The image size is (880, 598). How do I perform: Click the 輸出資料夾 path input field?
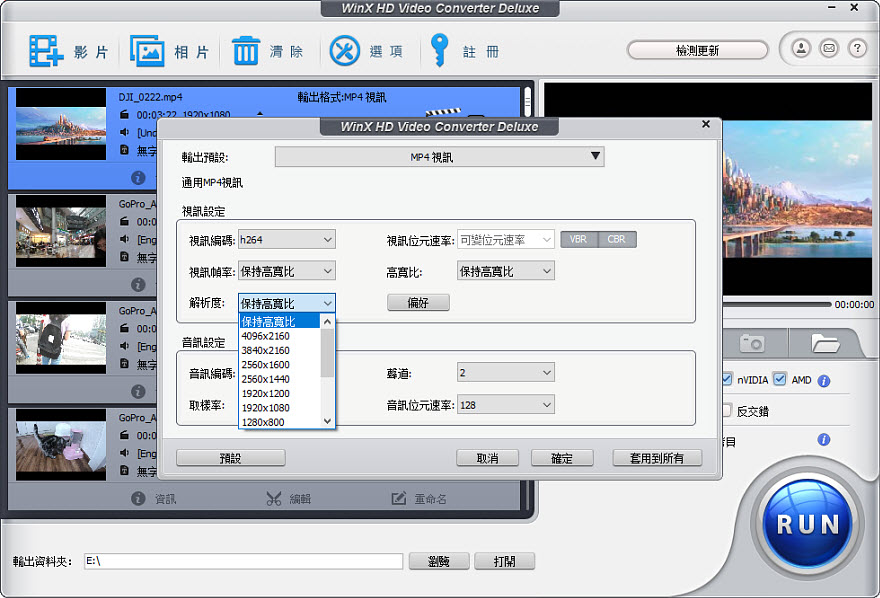tap(243, 561)
